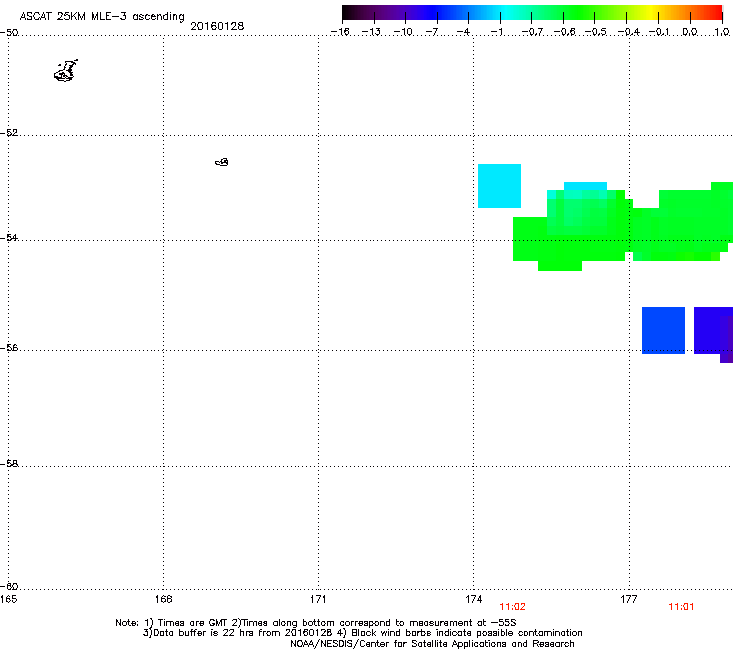Click the -0.1 colorbar label
Image resolution: width=740 pixels, height=650 pixels.
coord(659,32)
